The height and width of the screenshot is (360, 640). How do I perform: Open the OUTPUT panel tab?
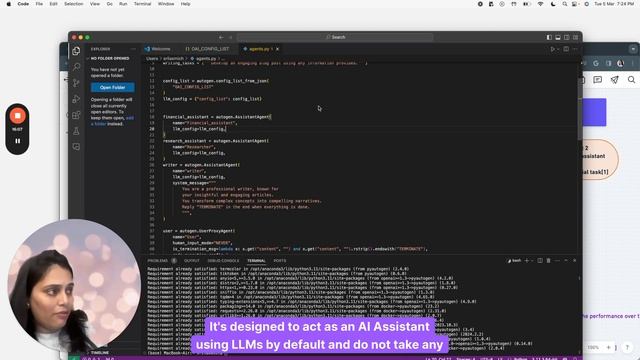(x=191, y=260)
